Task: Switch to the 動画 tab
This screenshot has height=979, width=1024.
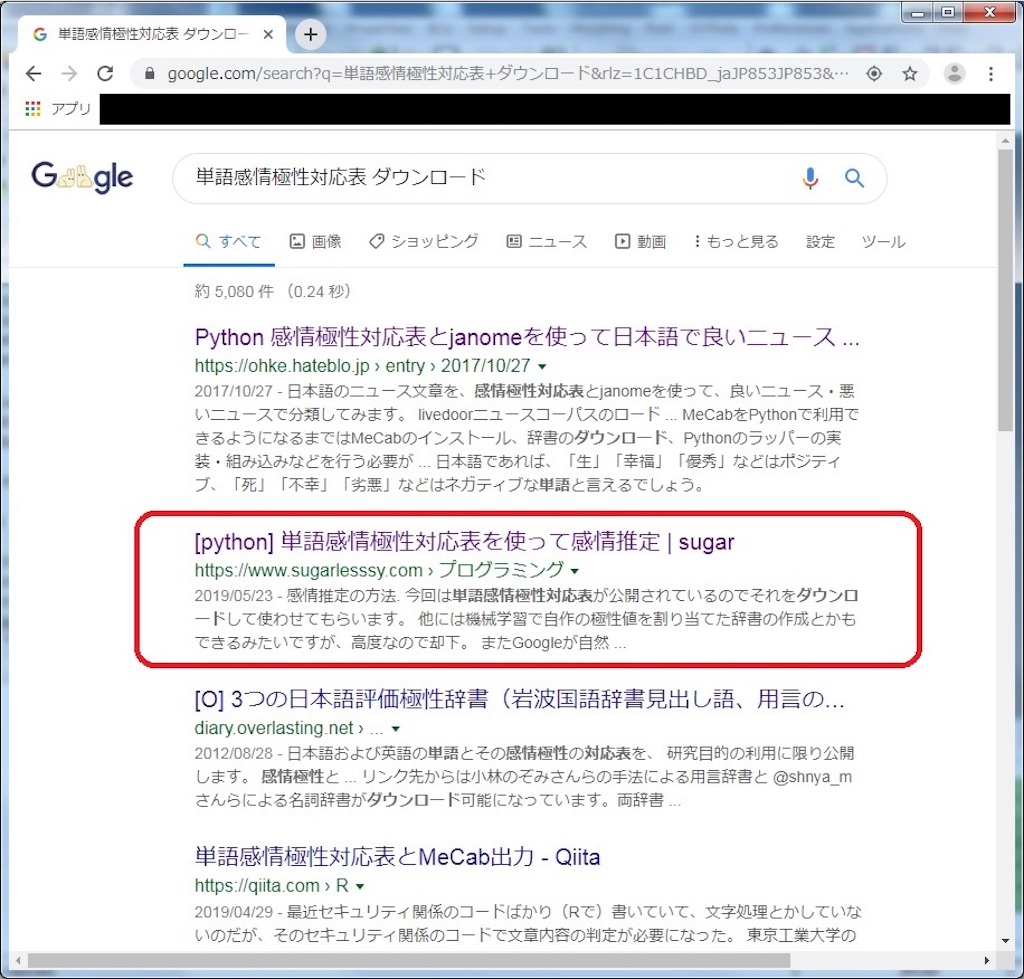Action: tap(640, 242)
